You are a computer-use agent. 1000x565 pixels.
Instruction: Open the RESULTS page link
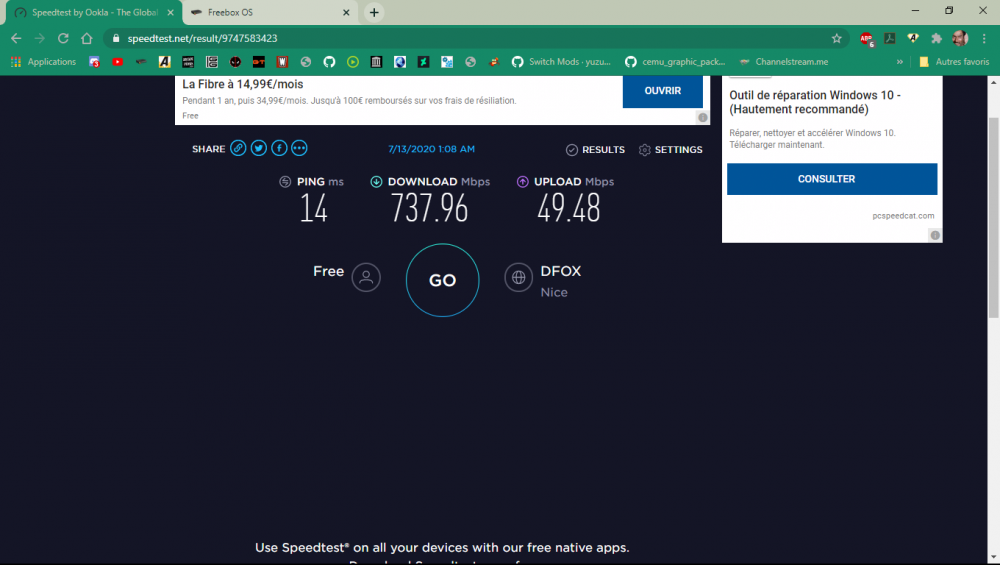pos(595,150)
